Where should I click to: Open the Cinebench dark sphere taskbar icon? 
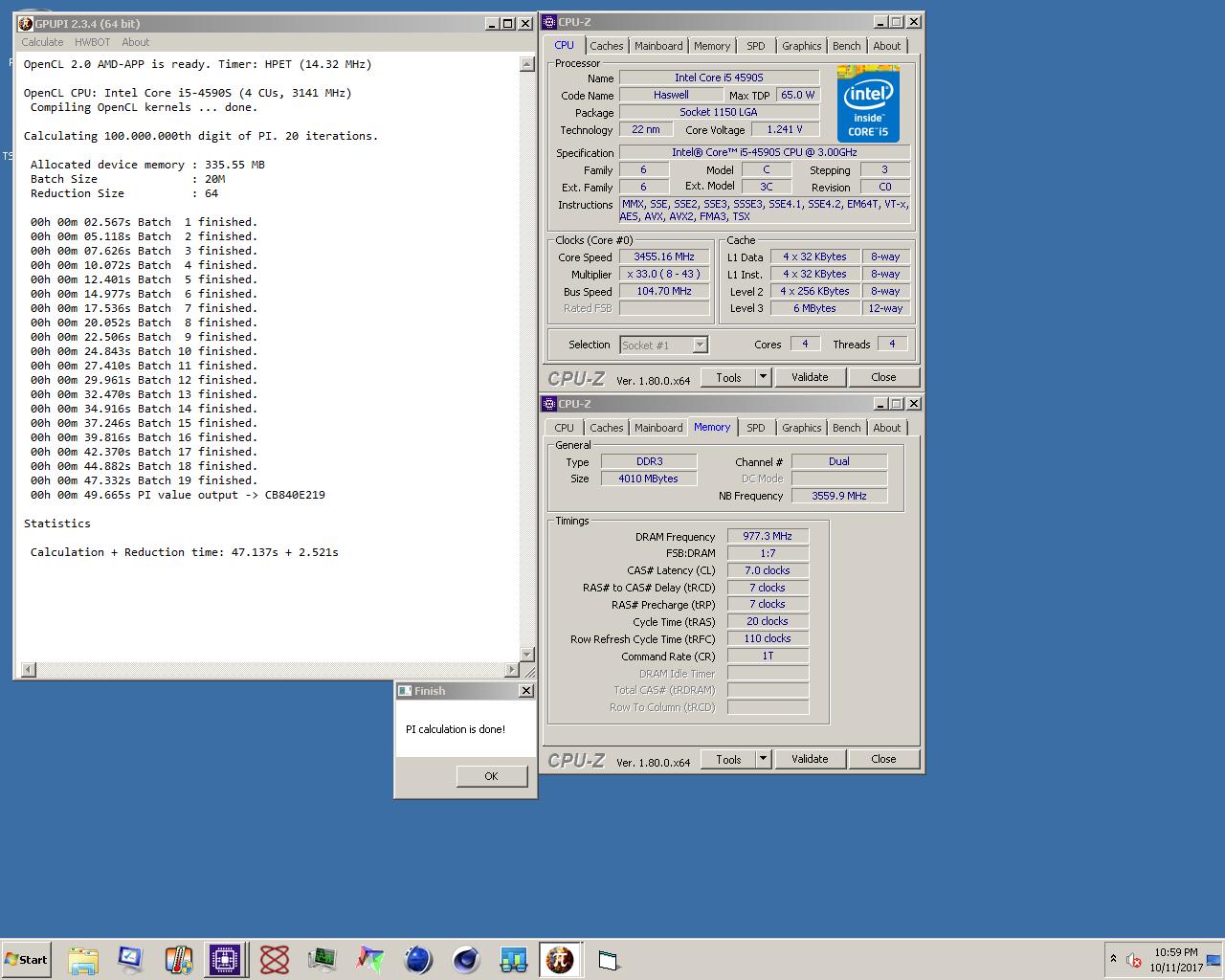tap(466, 959)
